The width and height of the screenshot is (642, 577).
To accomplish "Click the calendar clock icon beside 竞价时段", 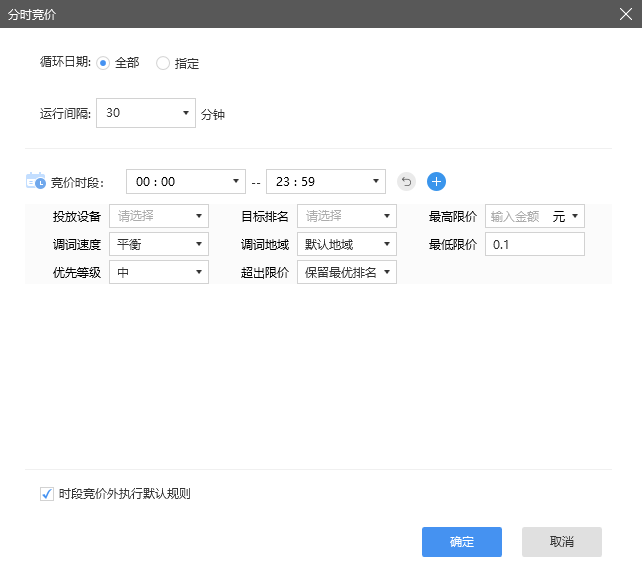I will pos(36,181).
